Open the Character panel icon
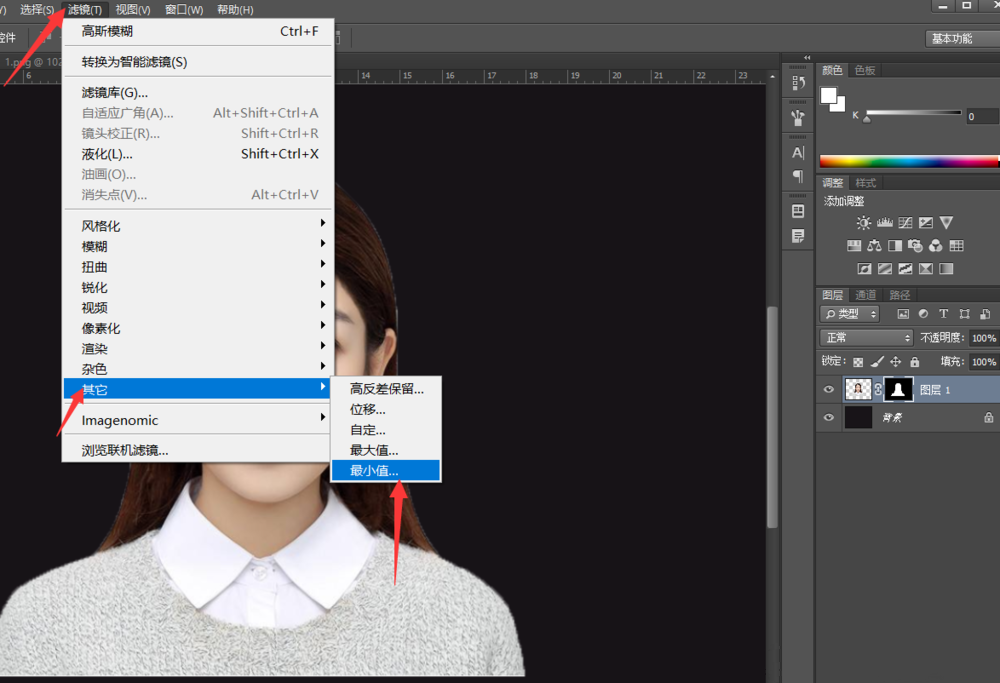This screenshot has width=1000, height=683. click(798, 153)
